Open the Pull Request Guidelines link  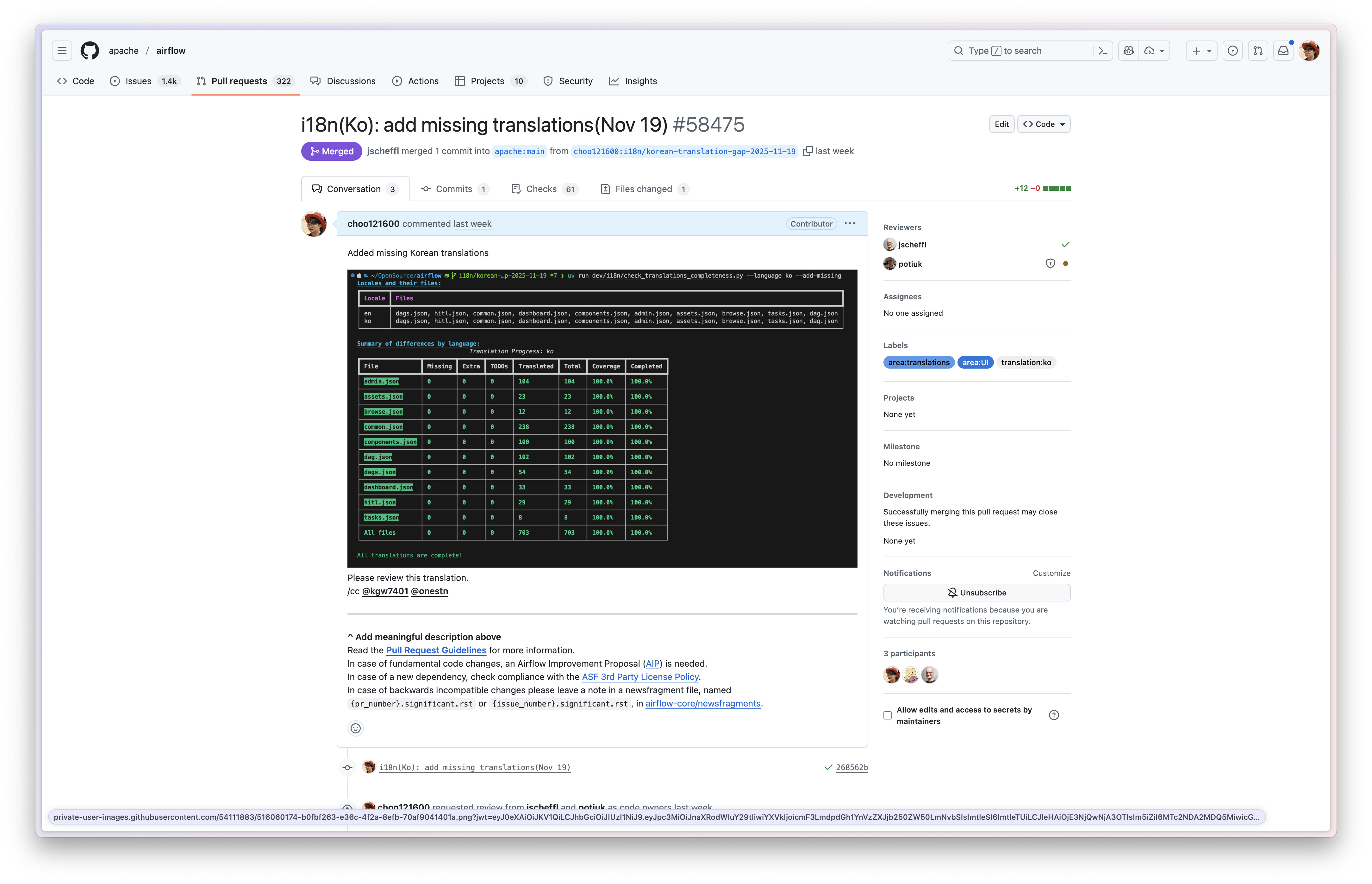tap(436, 651)
